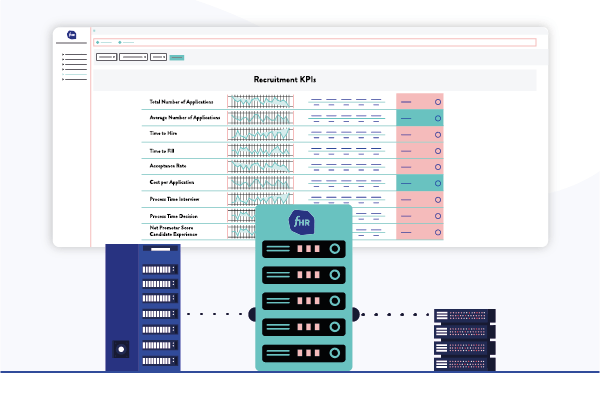The height and width of the screenshot is (400, 601).
Task: Click the status circle in the Time to Fill row
Action: pyautogui.click(x=438, y=151)
